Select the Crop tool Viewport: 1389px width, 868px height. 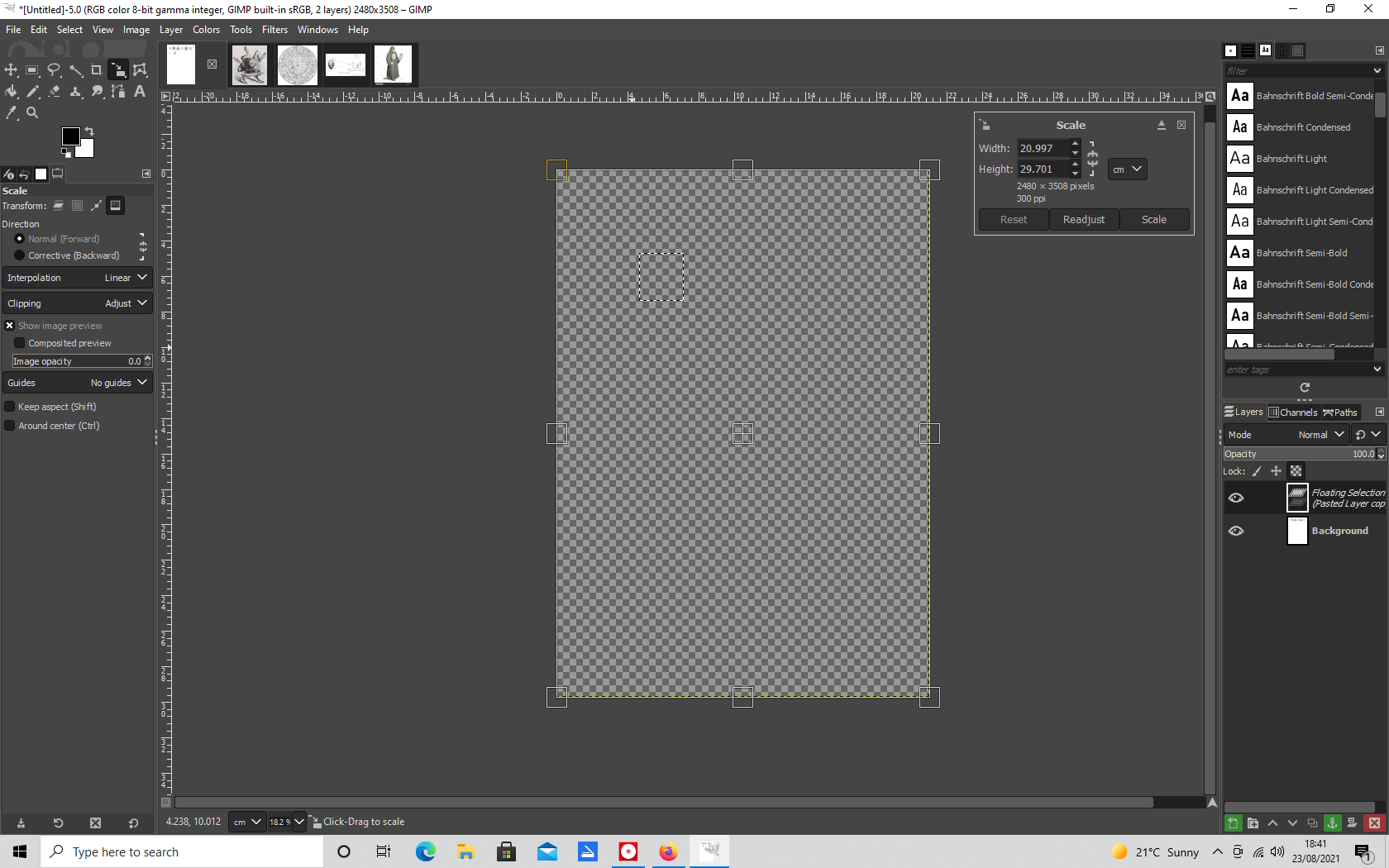[x=97, y=70]
